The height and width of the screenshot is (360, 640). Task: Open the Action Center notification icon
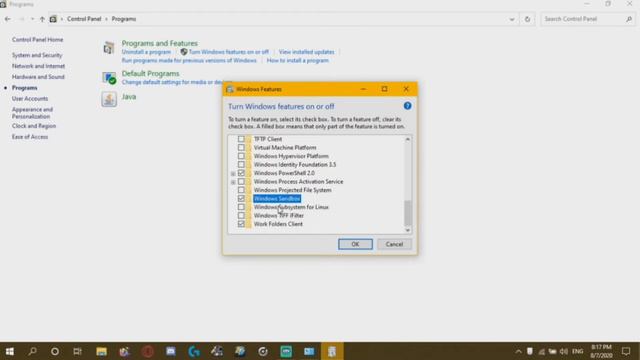[x=626, y=351]
